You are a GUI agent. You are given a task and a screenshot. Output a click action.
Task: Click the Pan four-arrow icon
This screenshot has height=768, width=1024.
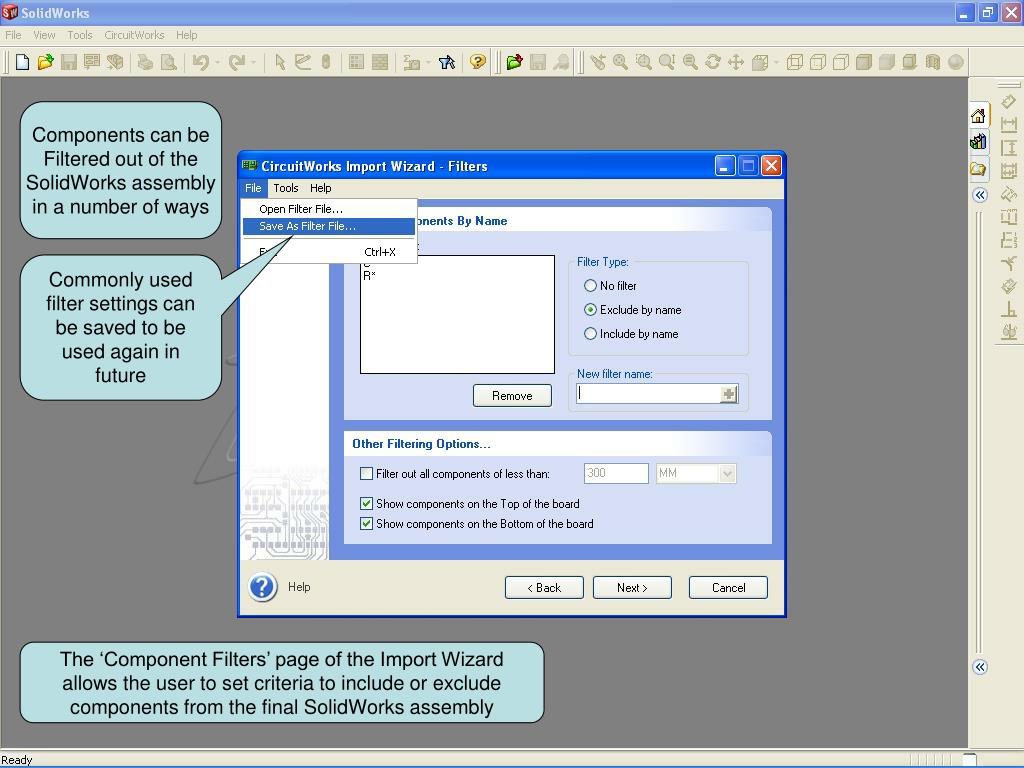tap(736, 62)
